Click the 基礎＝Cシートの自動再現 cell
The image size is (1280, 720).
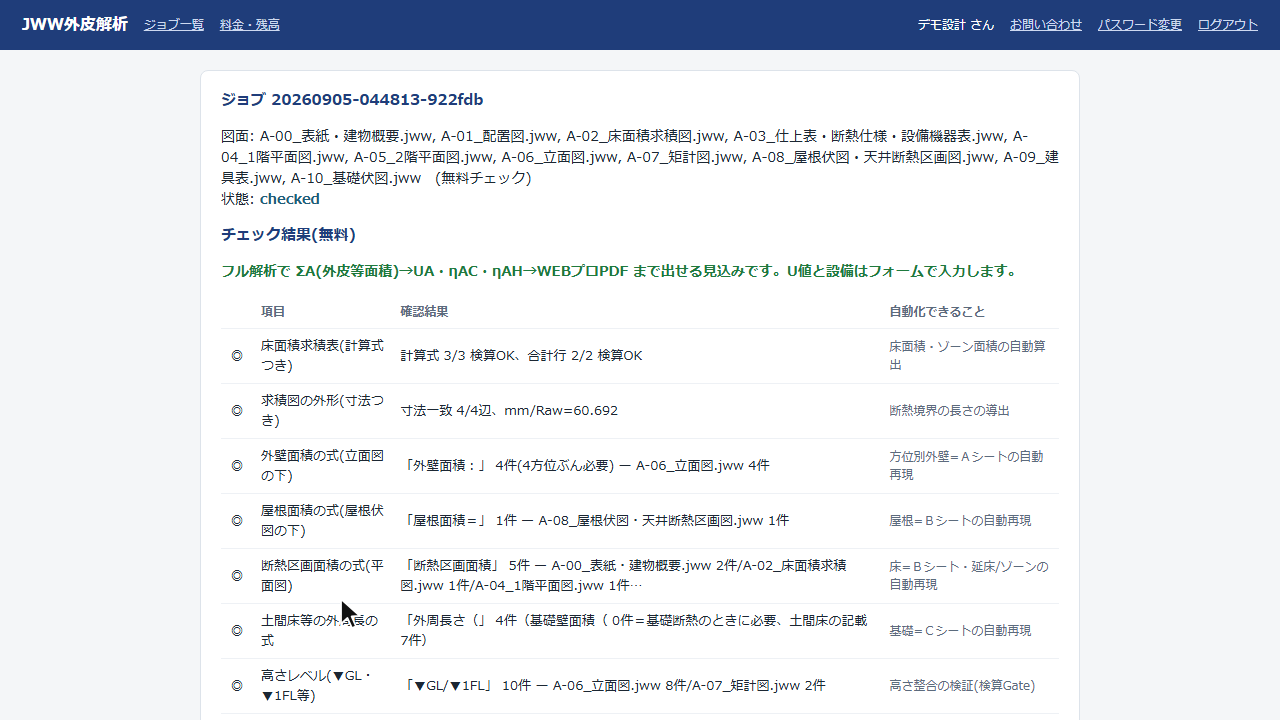(960, 631)
